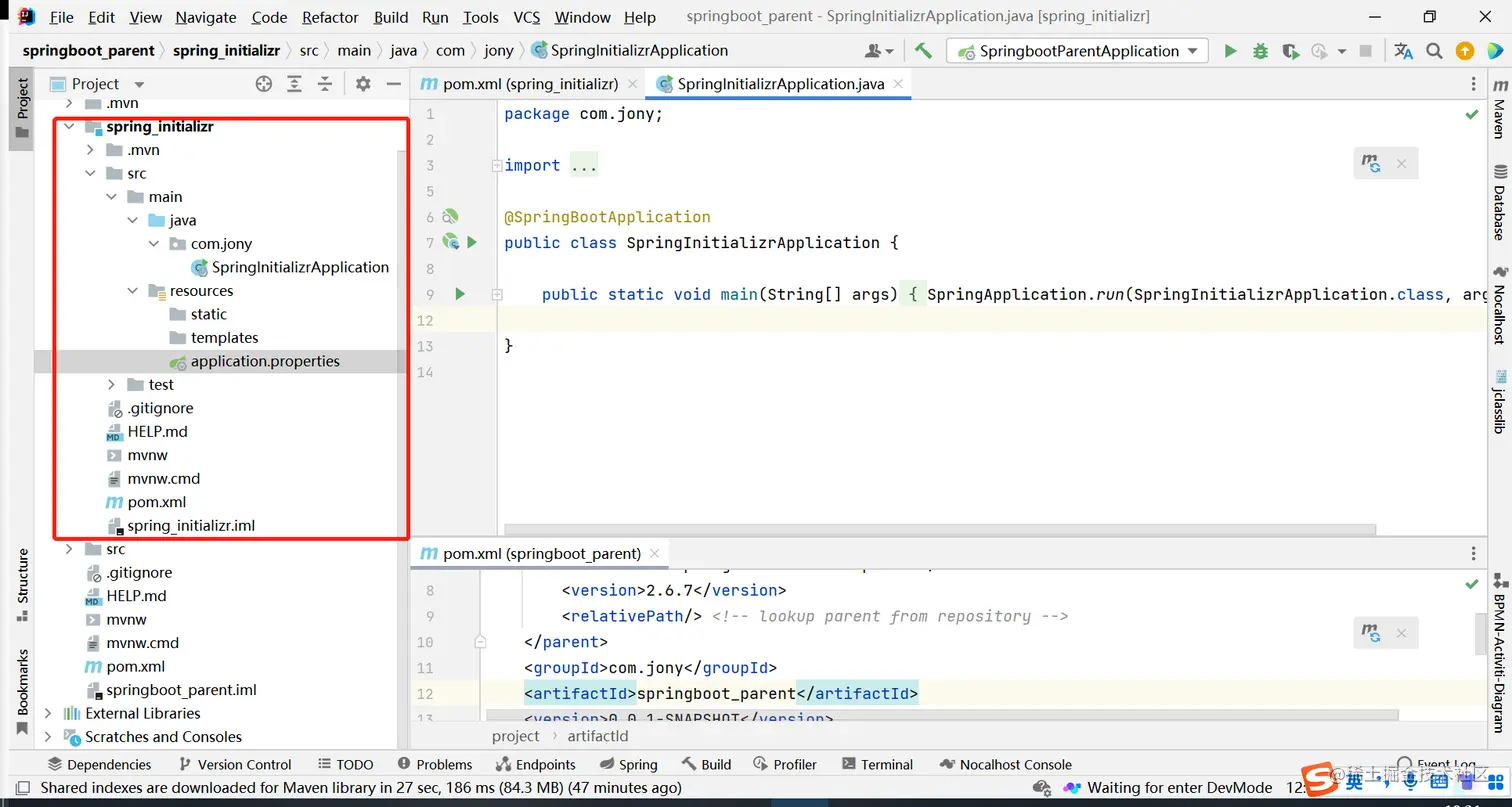Expand External Libraries node

pyautogui.click(x=47, y=713)
